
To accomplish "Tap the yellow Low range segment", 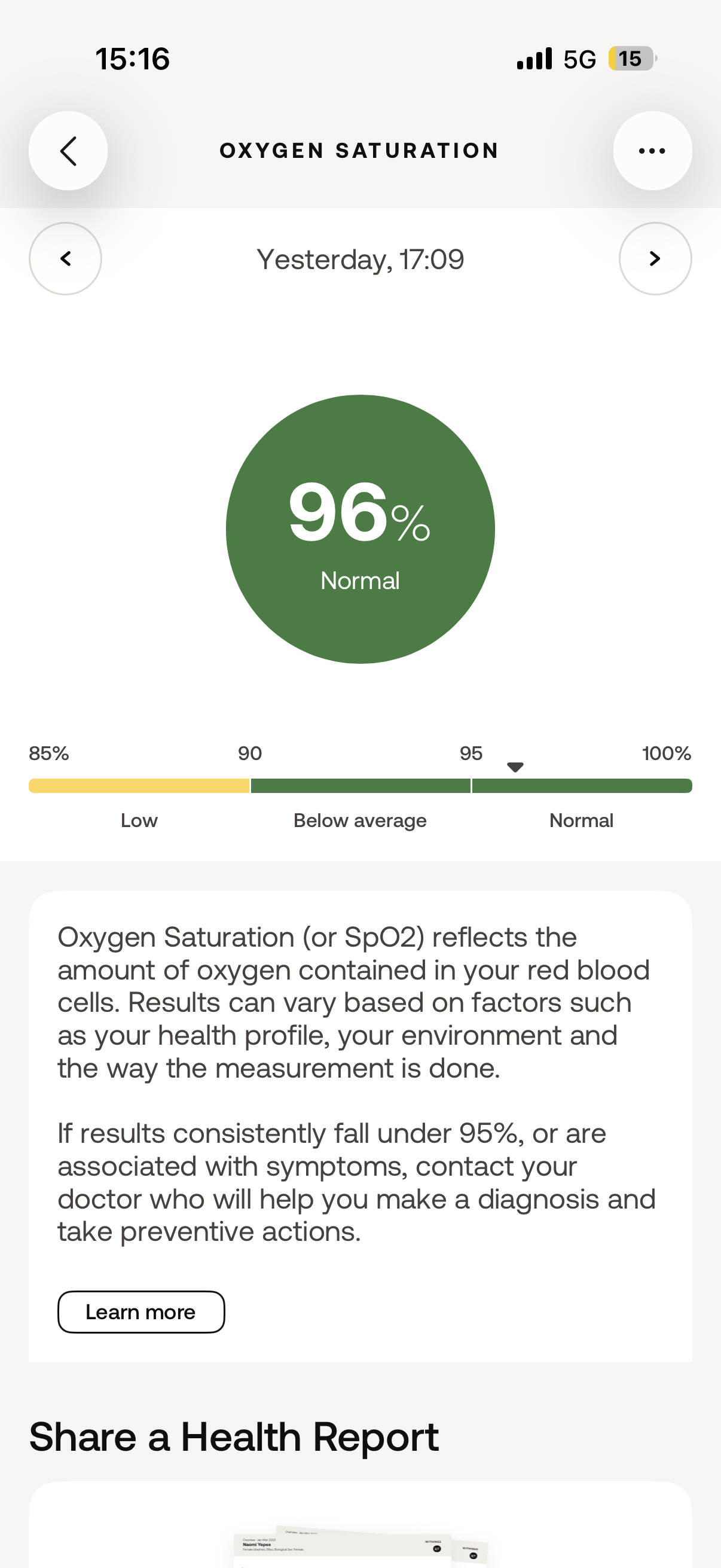I will pos(139,786).
